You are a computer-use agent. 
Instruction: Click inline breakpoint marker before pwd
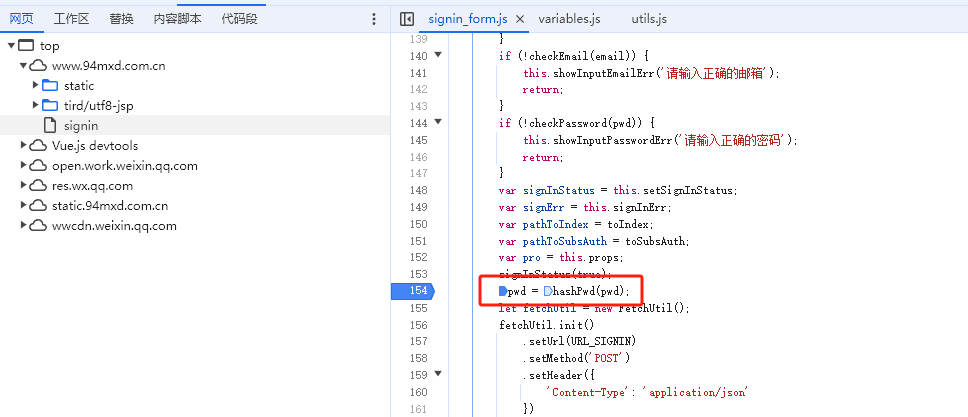point(503,291)
